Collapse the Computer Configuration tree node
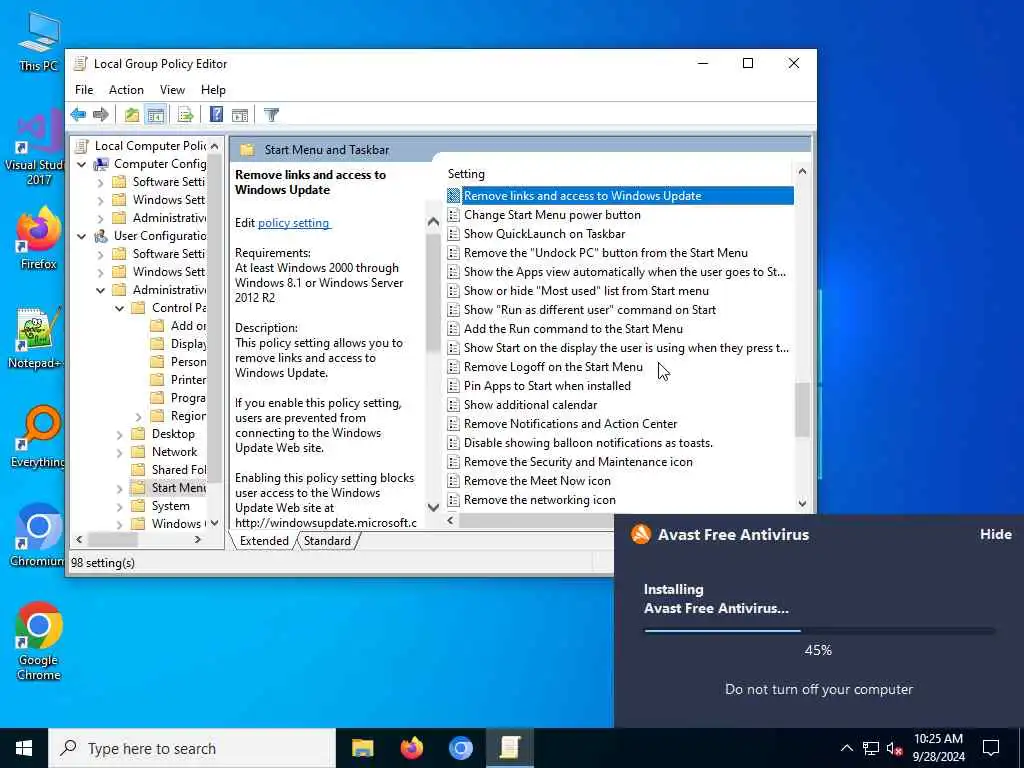Screen dimensions: 1024x768 [82, 165]
